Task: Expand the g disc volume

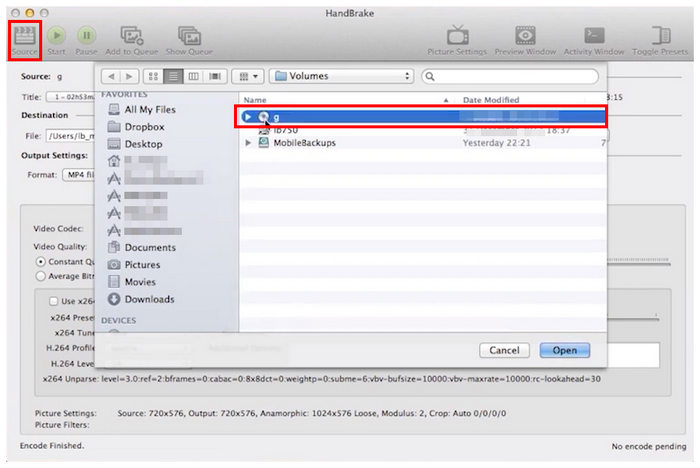Action: tap(247, 117)
